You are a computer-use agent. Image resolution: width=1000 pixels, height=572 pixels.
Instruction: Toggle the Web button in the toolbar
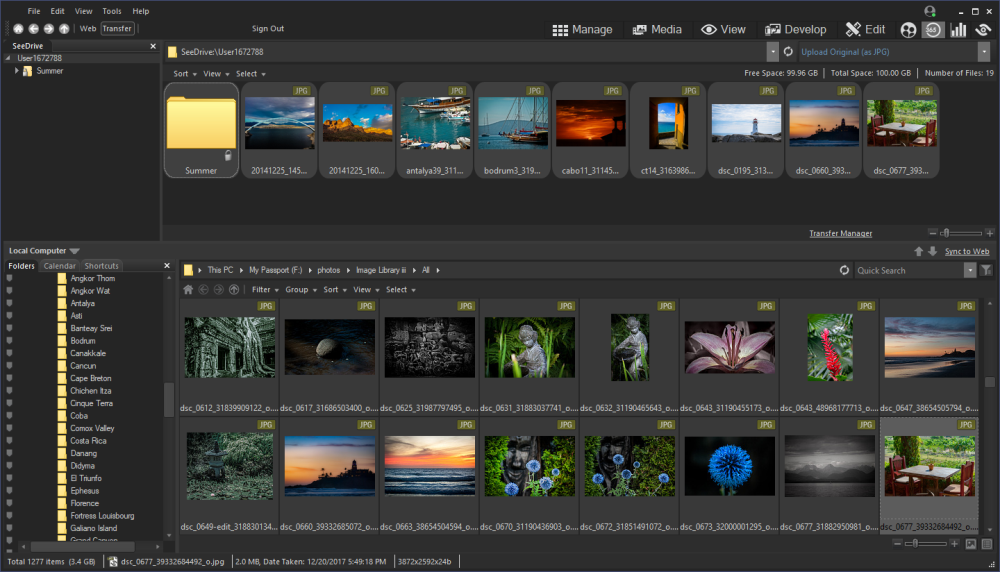click(88, 29)
